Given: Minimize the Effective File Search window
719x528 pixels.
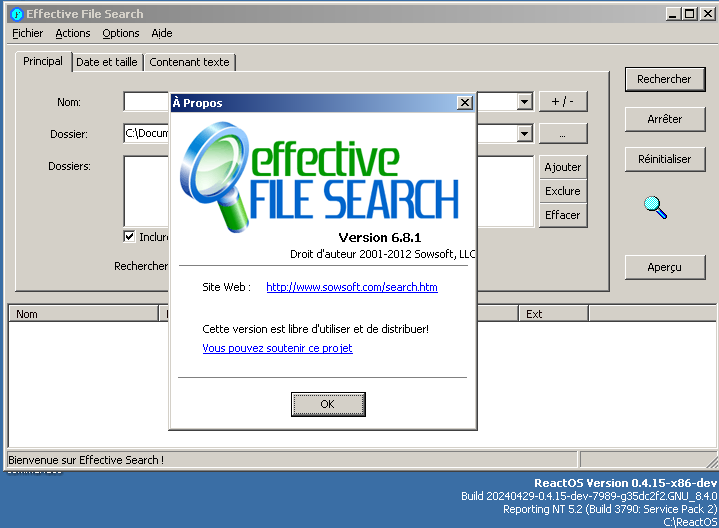Looking at the screenshot, I should (673, 14).
